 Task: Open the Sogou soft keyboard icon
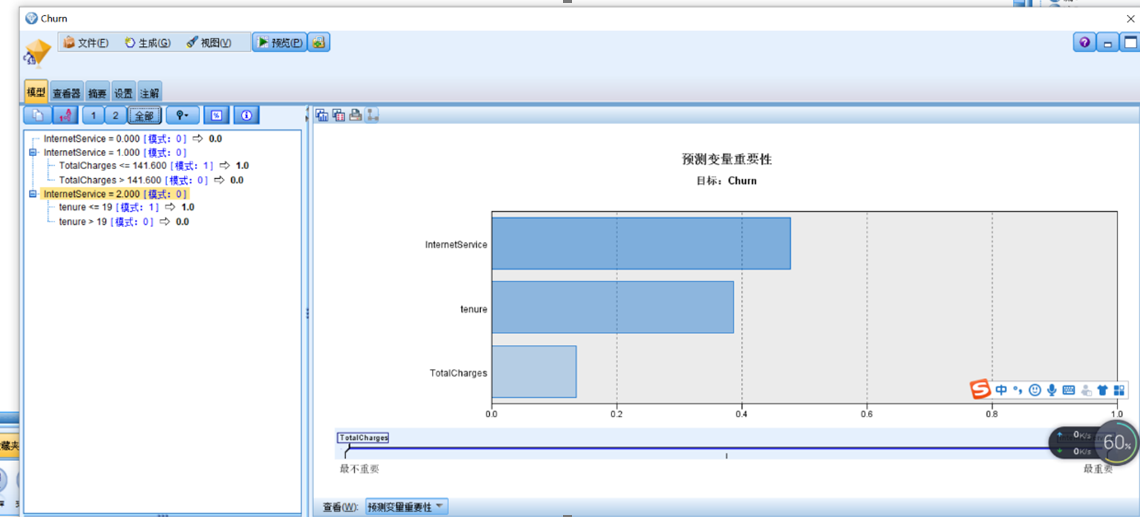[1069, 390]
